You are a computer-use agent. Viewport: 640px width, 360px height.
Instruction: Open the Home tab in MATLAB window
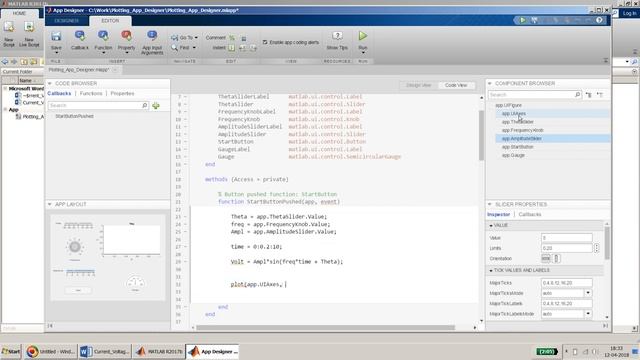(x=19, y=13)
